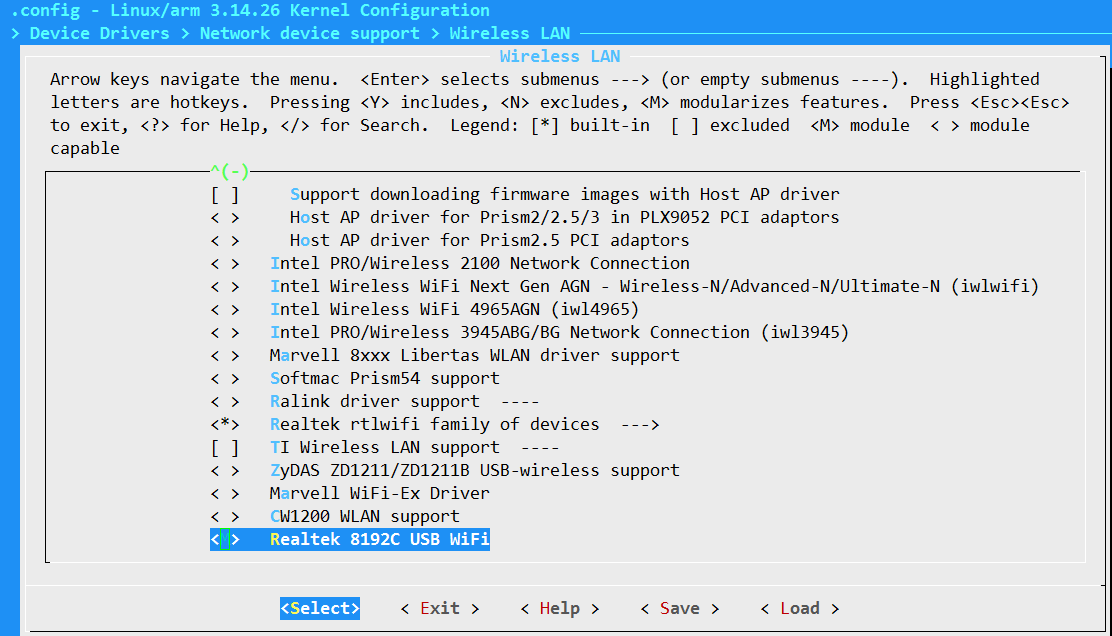
Task: Select ZyDAS ZD1211/ZD1211B USB-wireless support
Action: point(474,470)
